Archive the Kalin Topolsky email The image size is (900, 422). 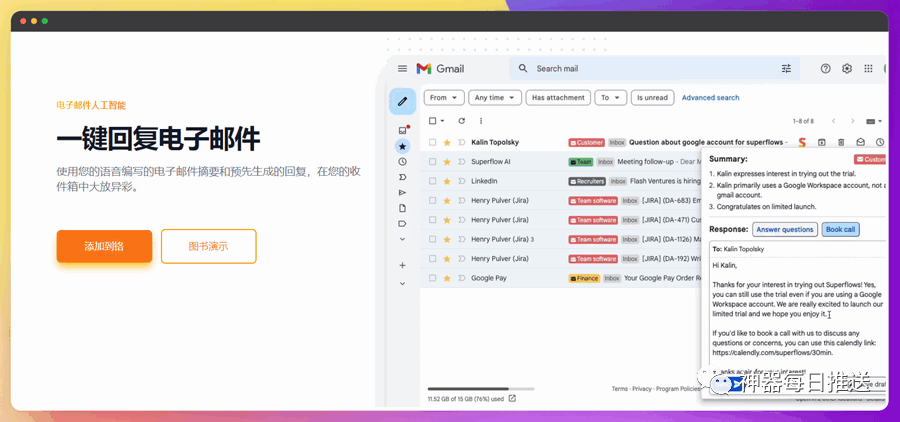click(822, 142)
